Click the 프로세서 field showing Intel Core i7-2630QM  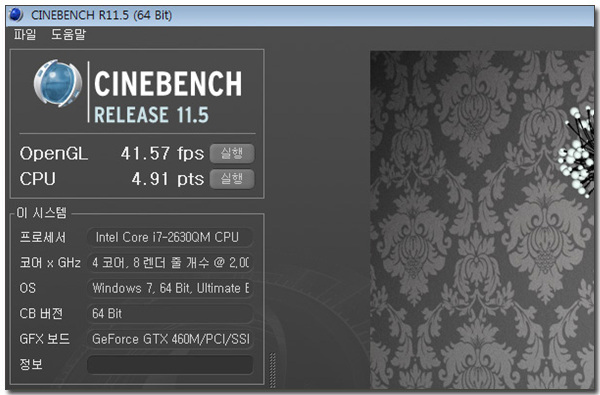[x=170, y=237]
